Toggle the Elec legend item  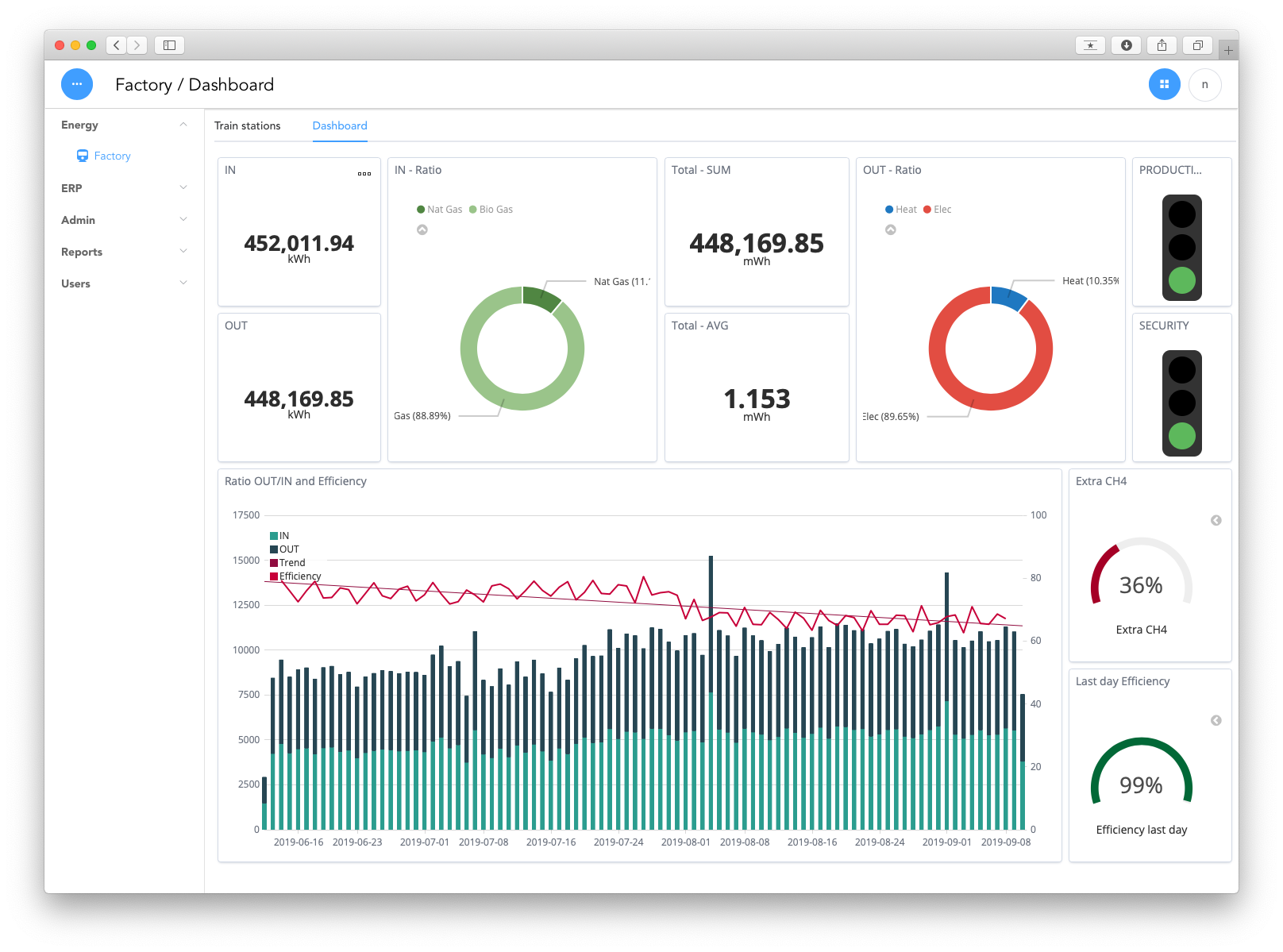pyautogui.click(x=938, y=210)
